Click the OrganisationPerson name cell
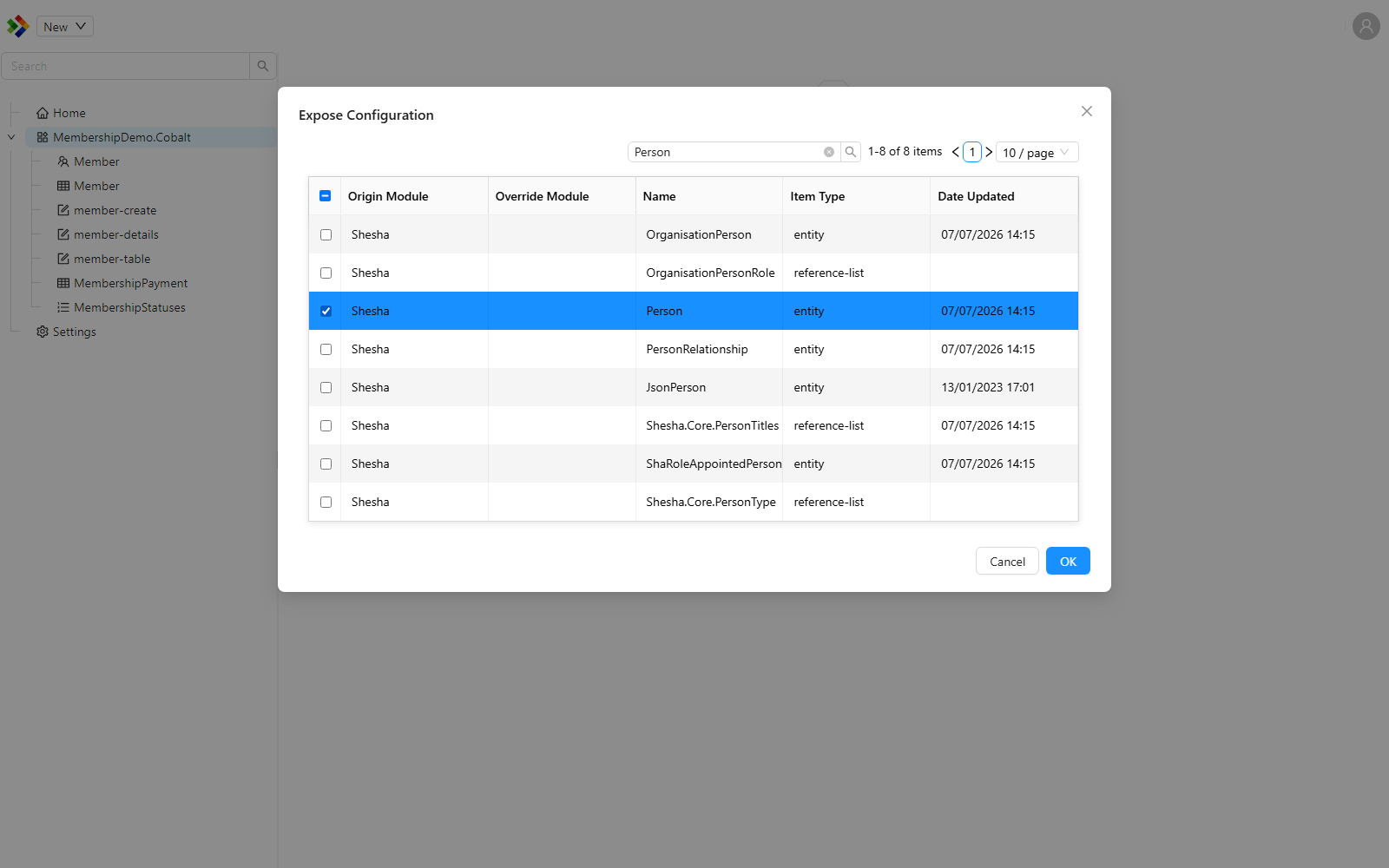The height and width of the screenshot is (868, 1389). click(709, 234)
